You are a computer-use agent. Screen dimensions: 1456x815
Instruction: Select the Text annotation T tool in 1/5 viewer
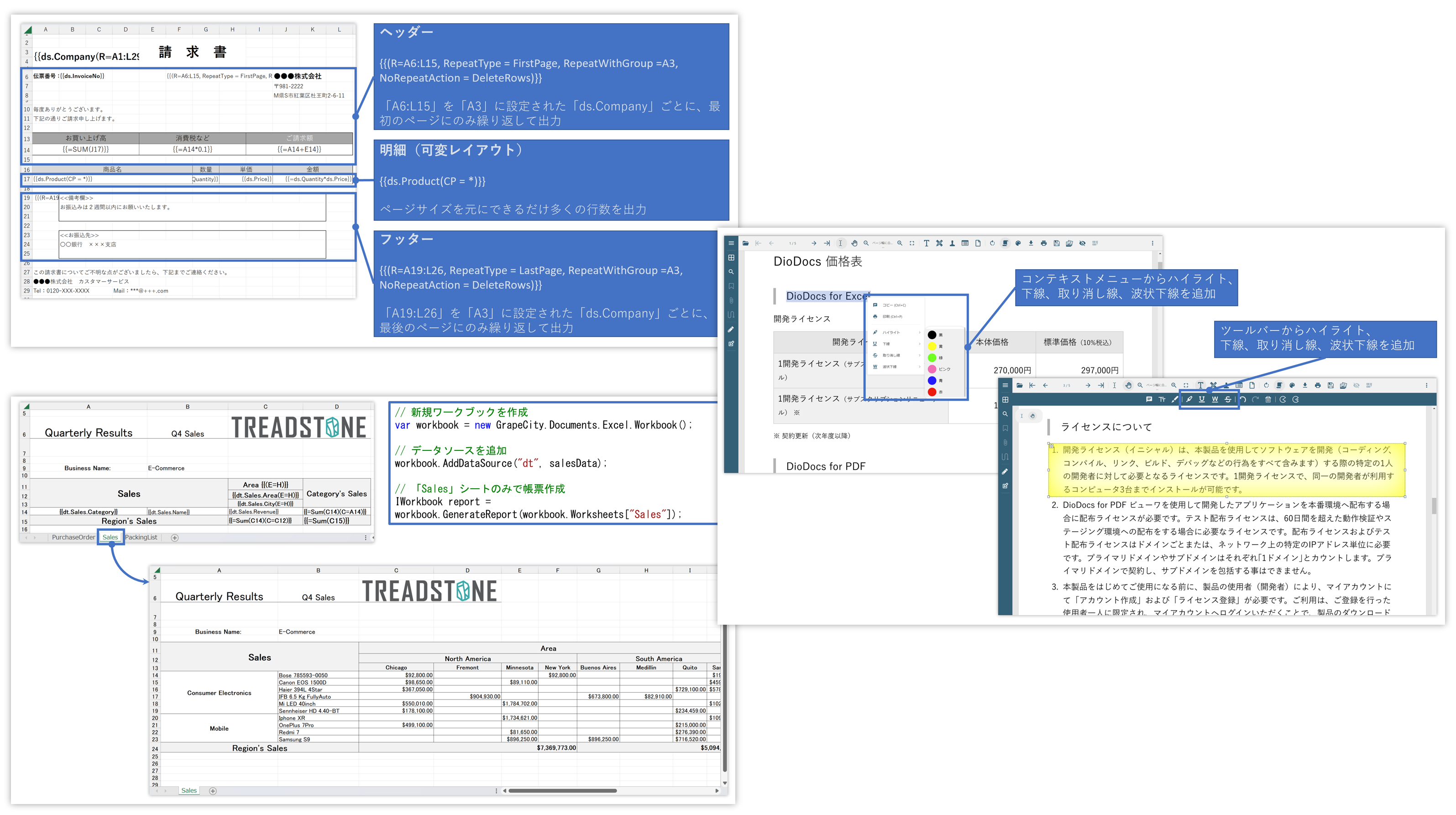926,244
